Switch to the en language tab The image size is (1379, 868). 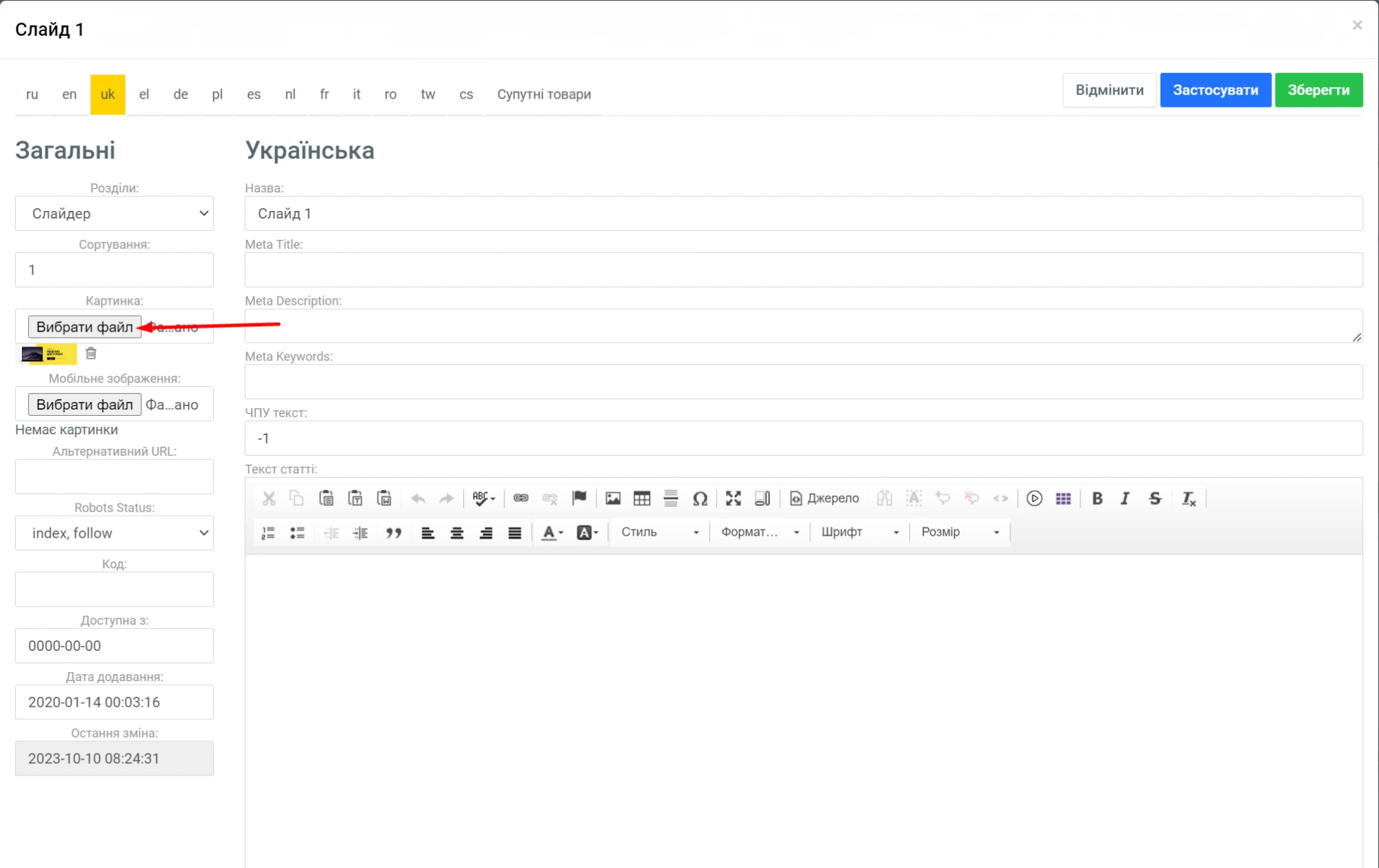pyautogui.click(x=69, y=94)
